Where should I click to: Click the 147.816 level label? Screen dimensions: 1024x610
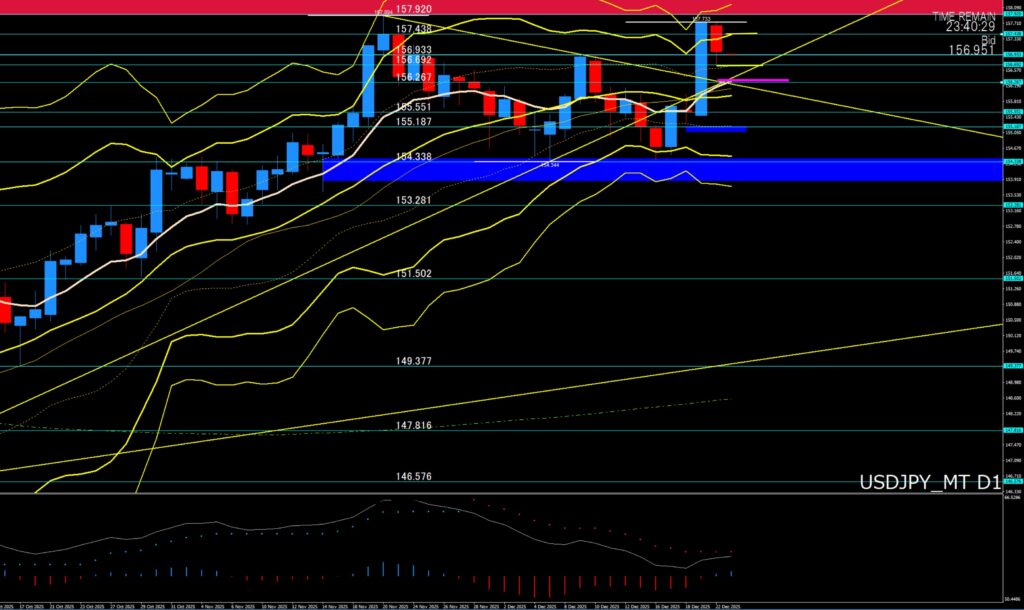[x=413, y=425]
